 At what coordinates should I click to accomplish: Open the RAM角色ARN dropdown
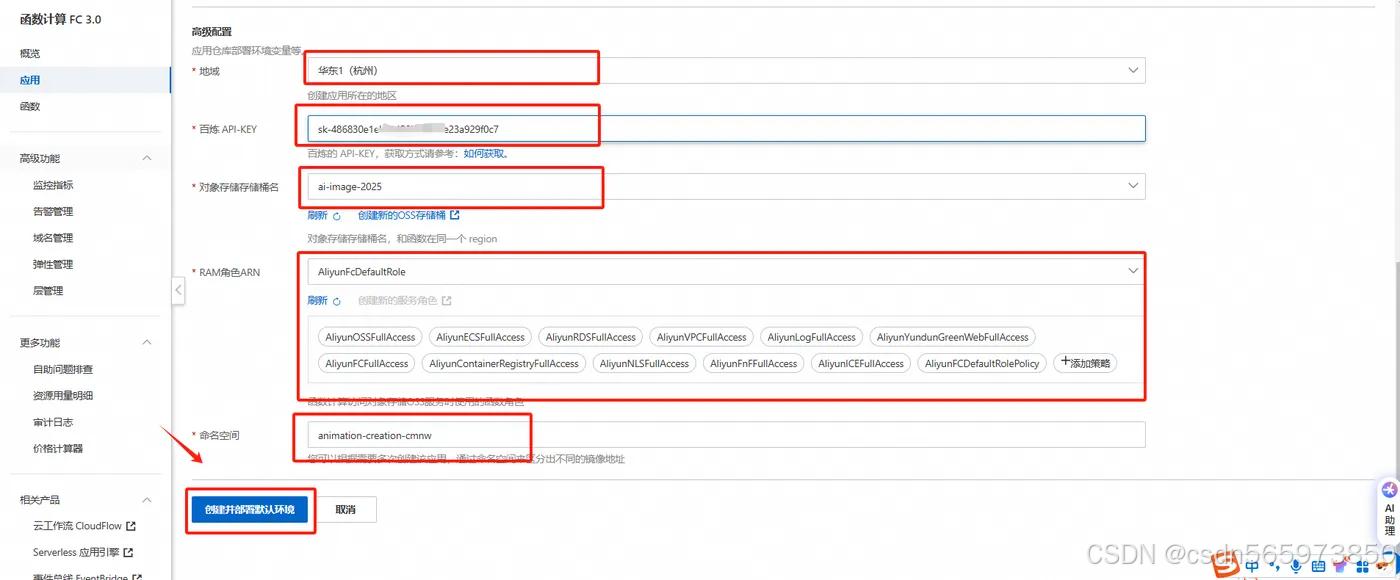726,271
